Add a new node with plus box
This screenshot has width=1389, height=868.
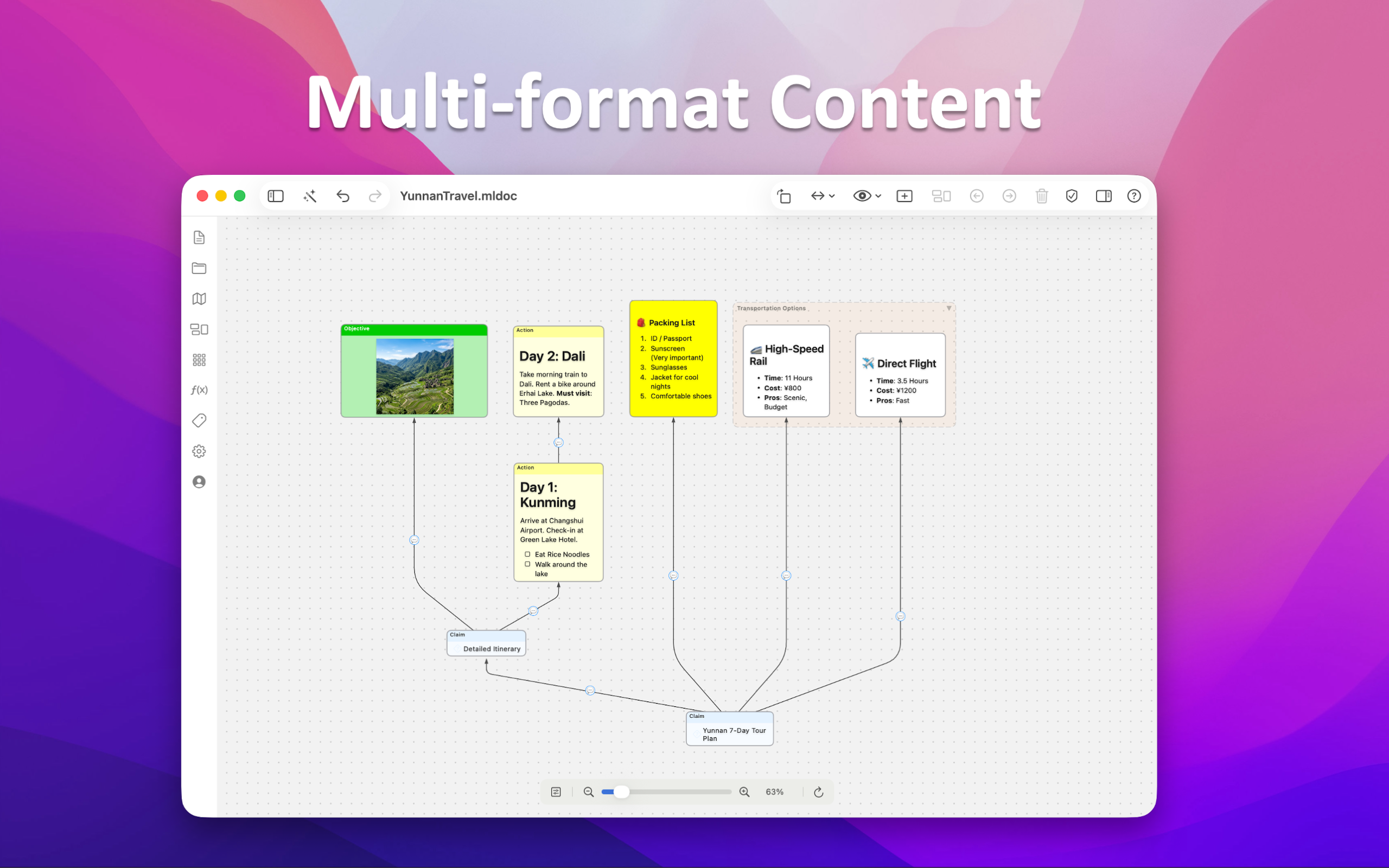[x=904, y=196]
